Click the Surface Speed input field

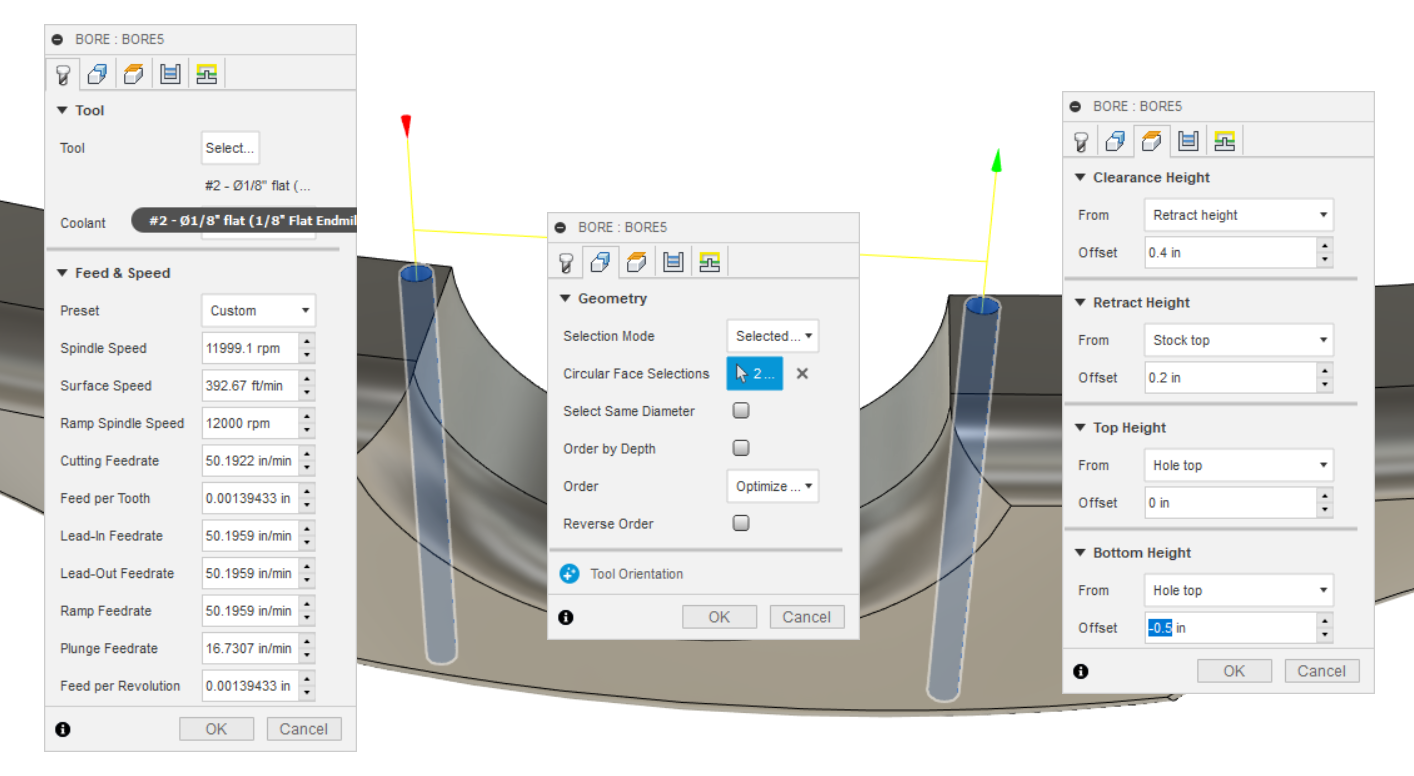[250, 386]
